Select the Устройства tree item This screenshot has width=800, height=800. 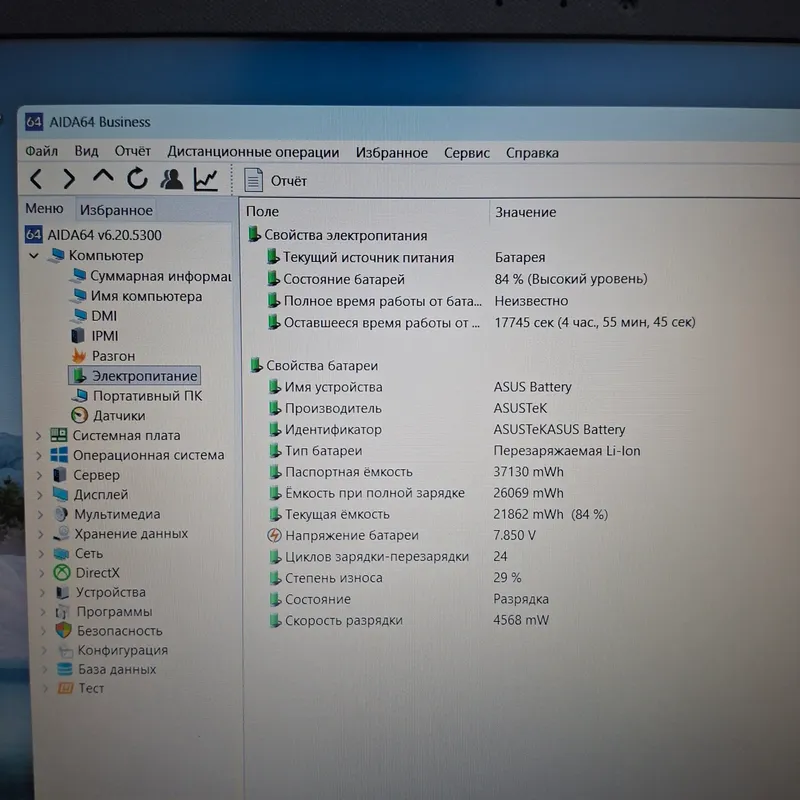point(101,592)
